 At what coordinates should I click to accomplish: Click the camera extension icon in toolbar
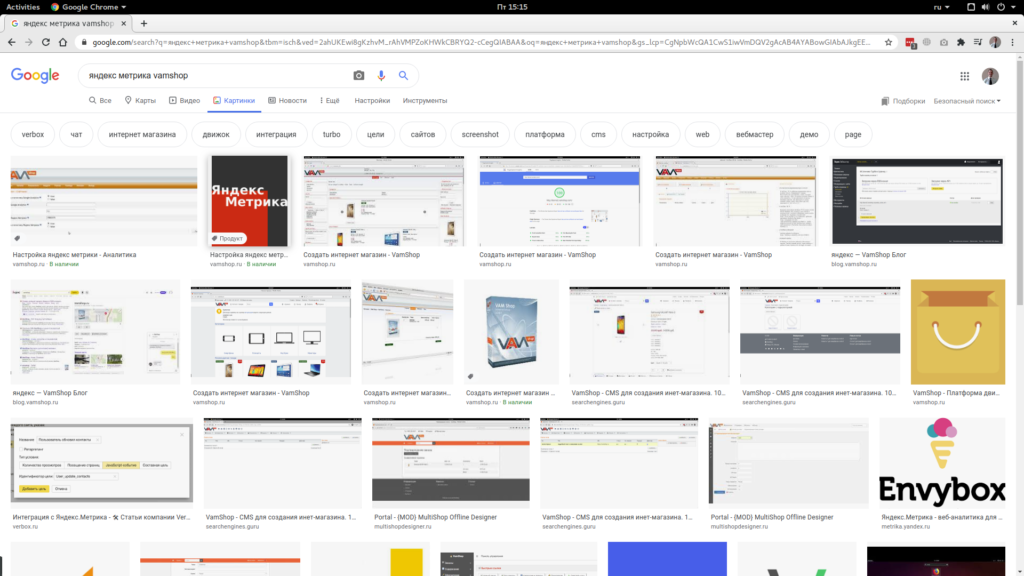click(x=944, y=42)
